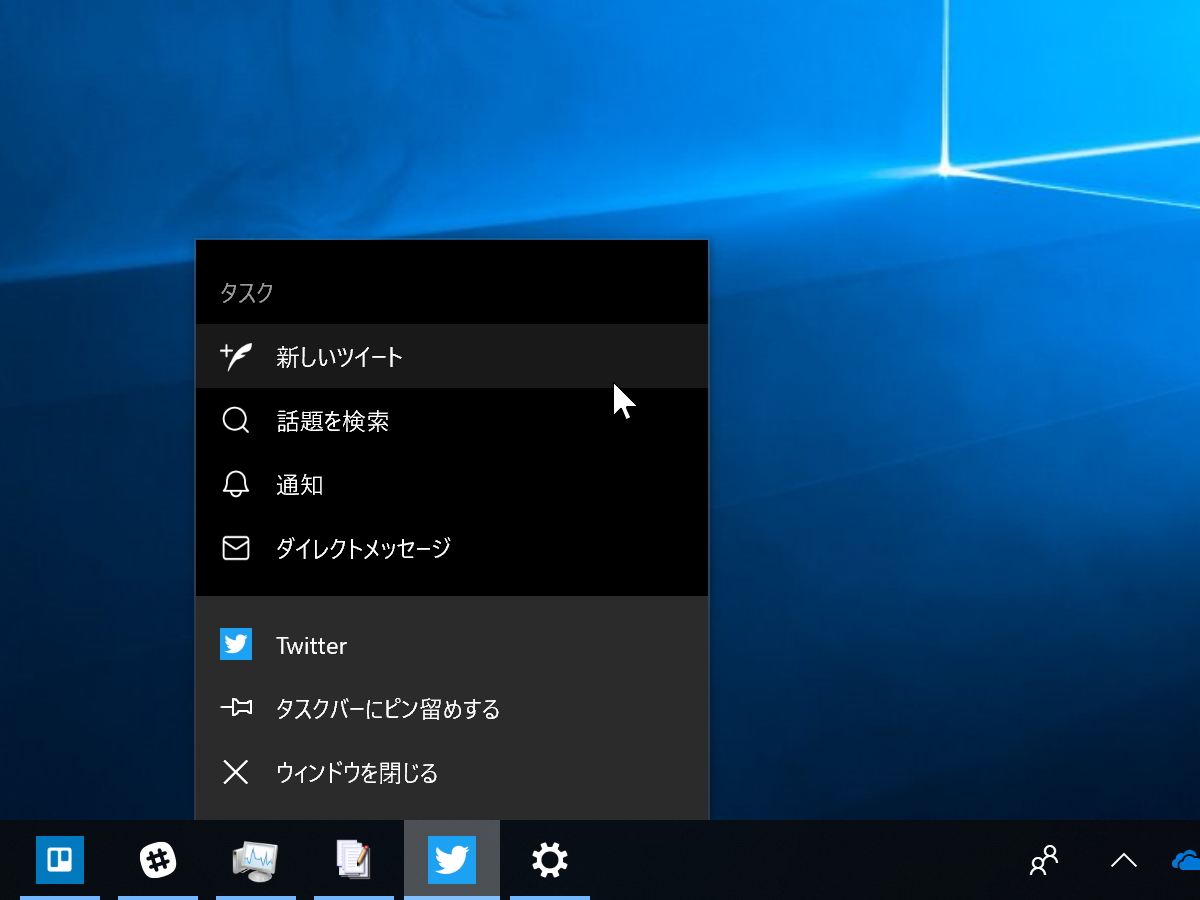Select the new tweet feather icon

(x=236, y=355)
